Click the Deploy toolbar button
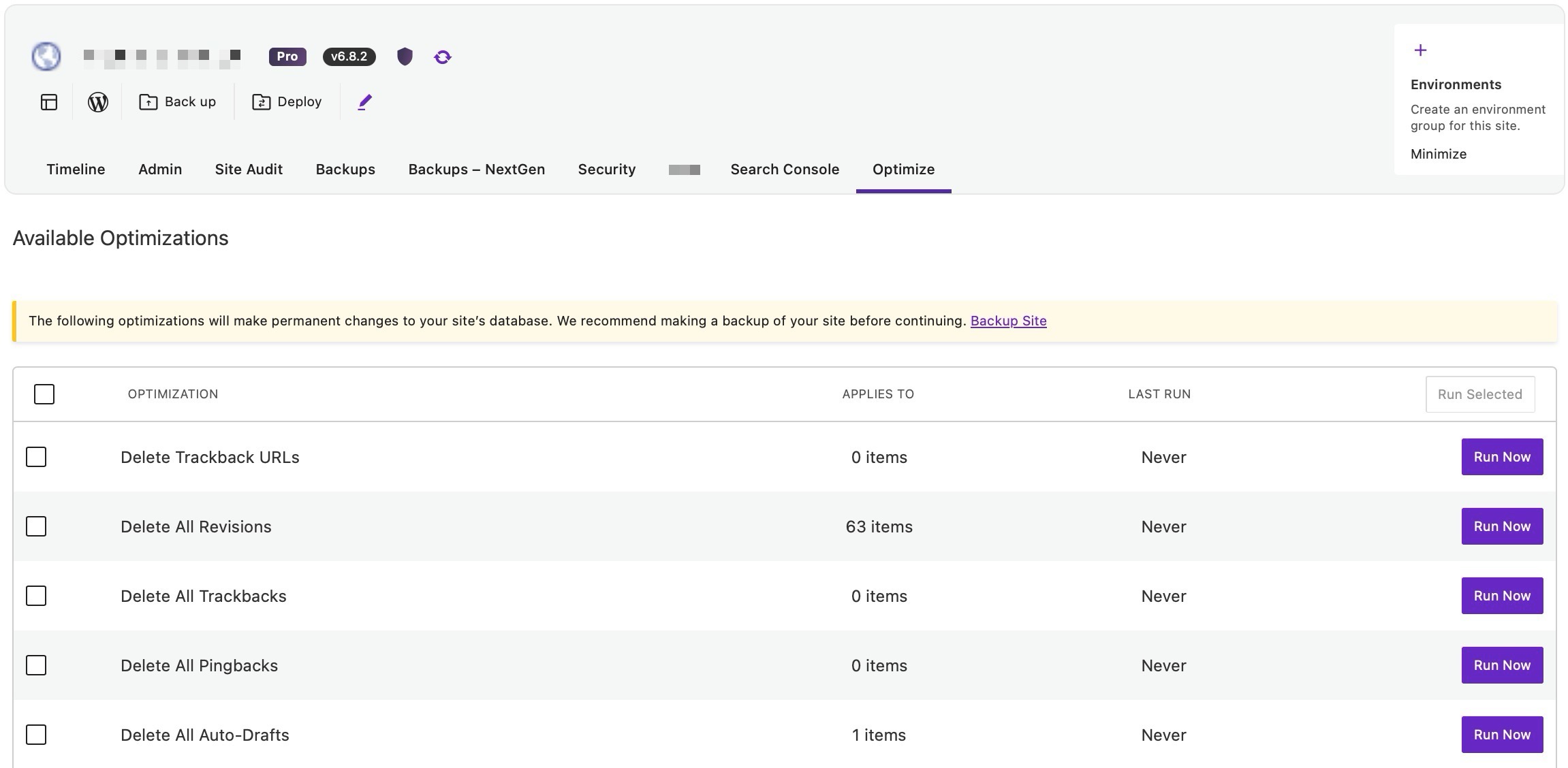This screenshot has height=768, width=1568. (x=287, y=102)
